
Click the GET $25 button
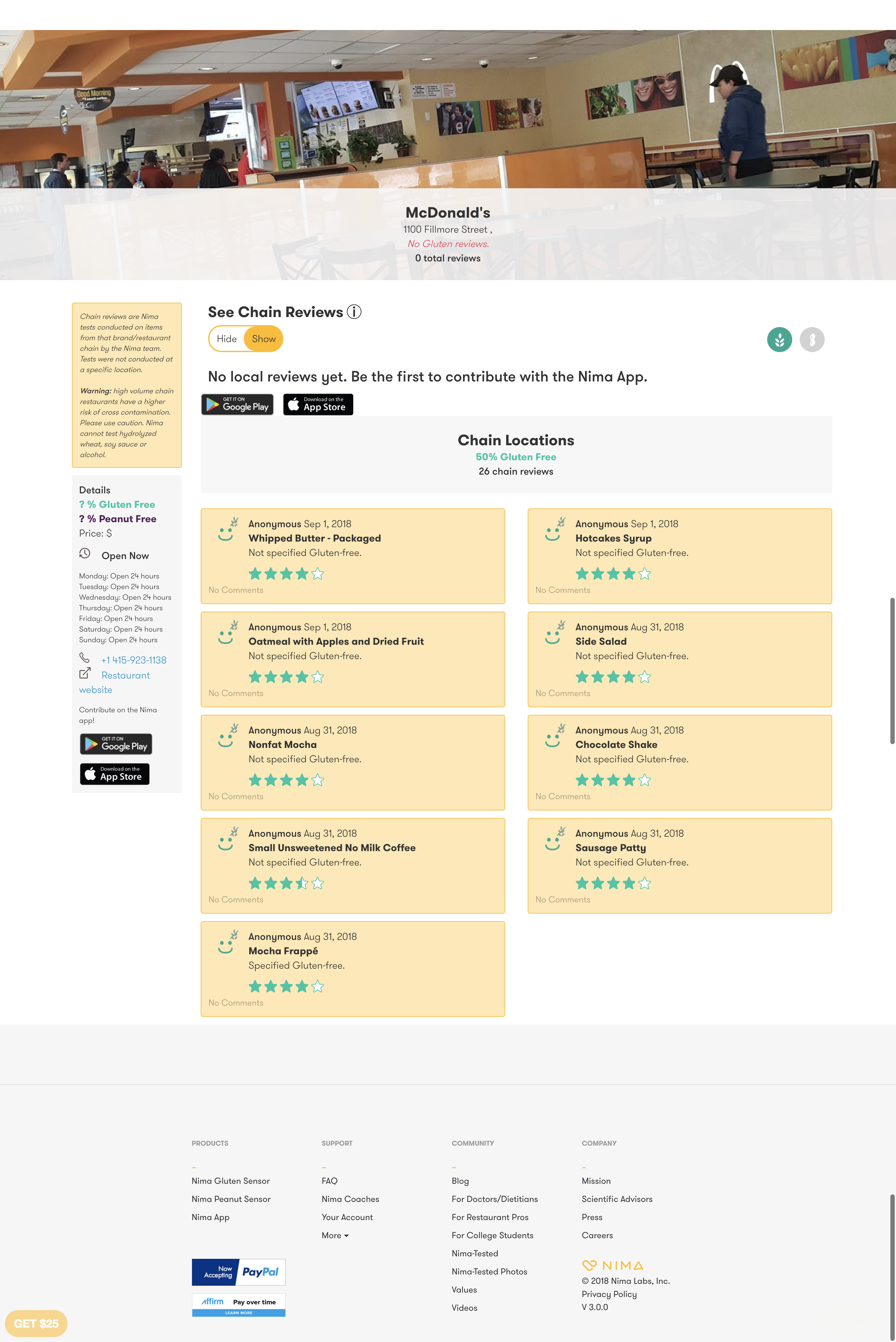36,1324
